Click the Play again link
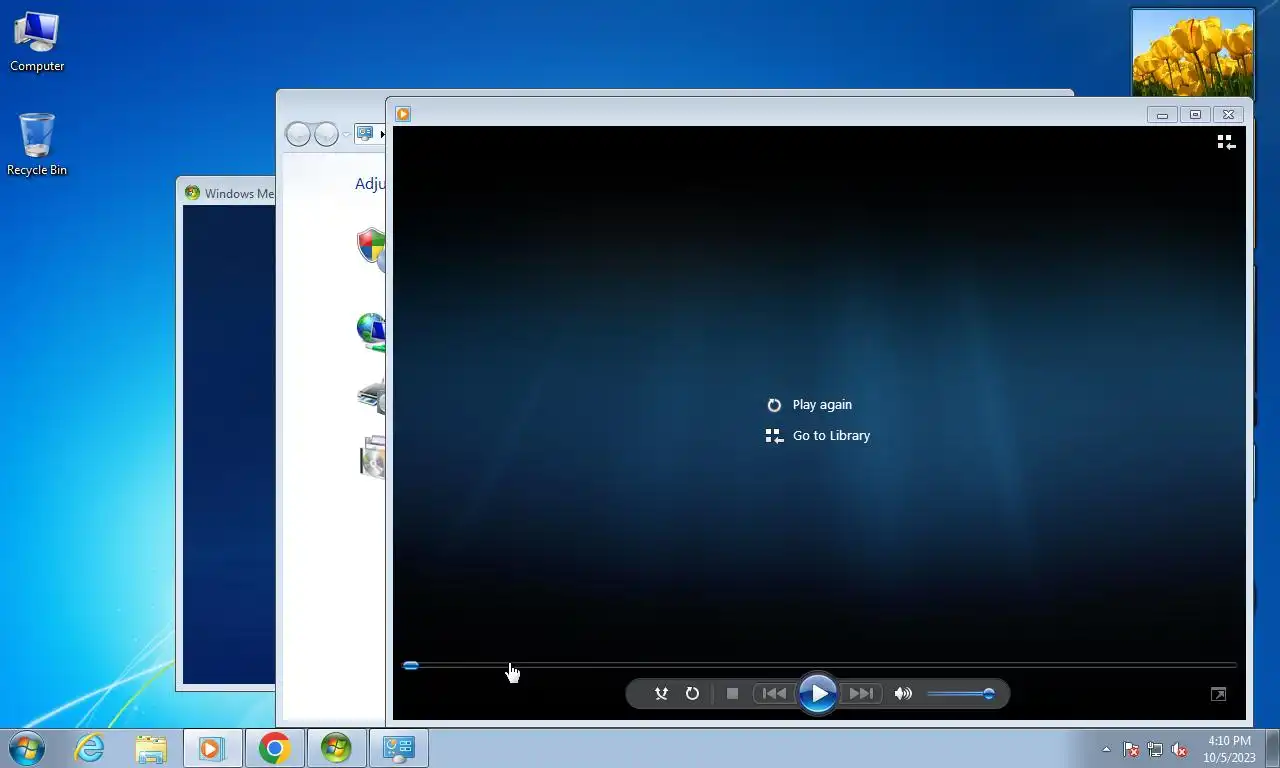Image resolution: width=1280 pixels, height=768 pixels. 822,405
